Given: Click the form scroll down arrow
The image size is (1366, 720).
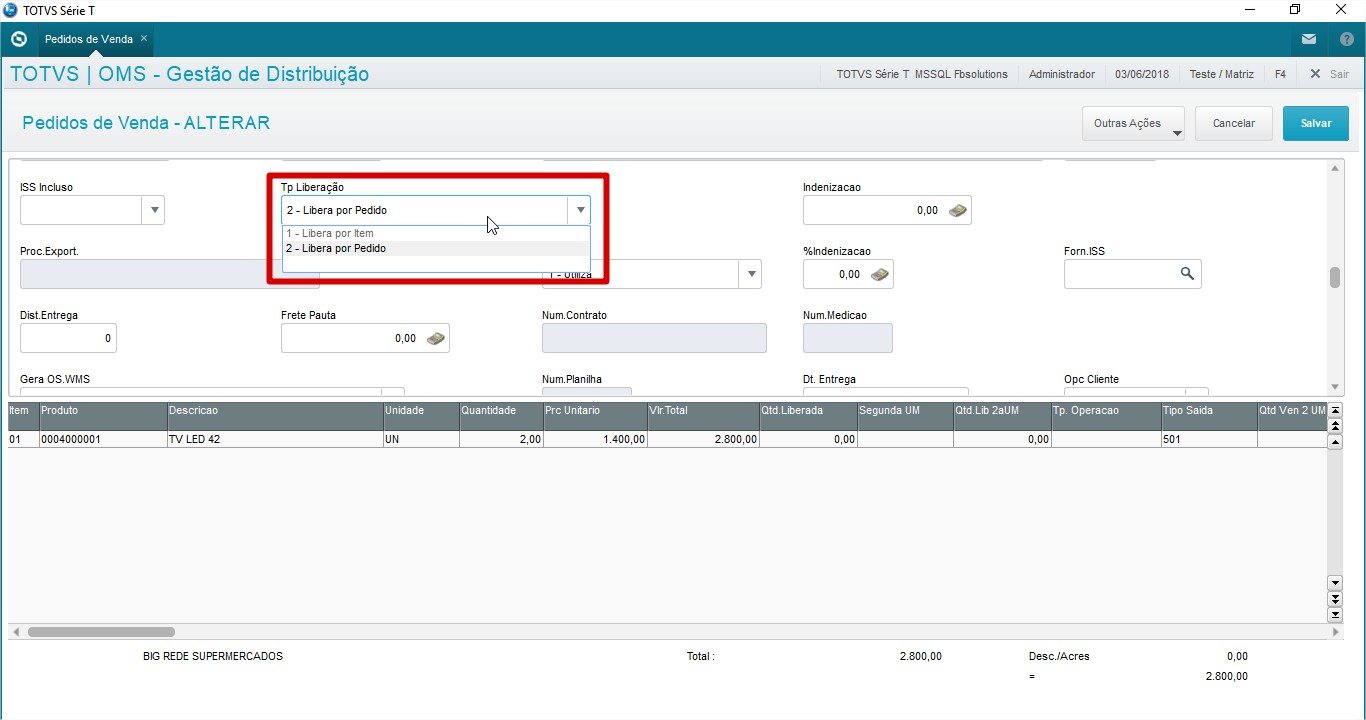Looking at the screenshot, I should tap(1335, 387).
